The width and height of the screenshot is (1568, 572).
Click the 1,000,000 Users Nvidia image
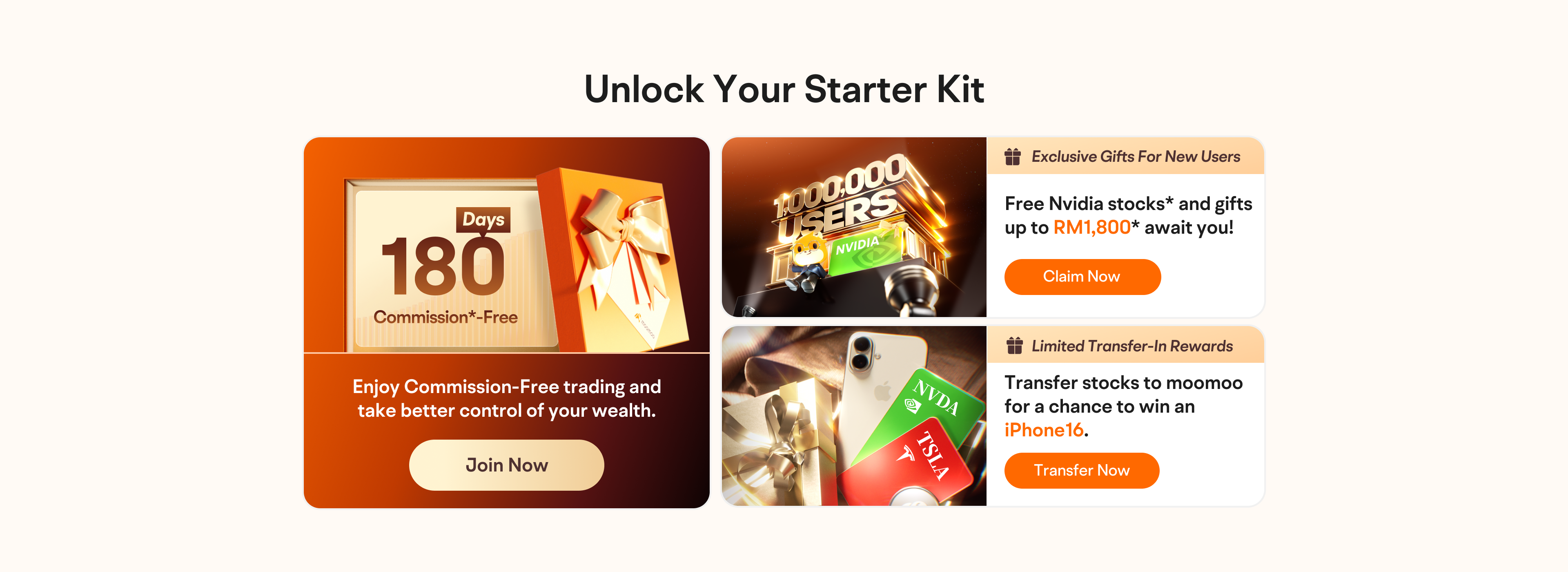tap(853, 227)
